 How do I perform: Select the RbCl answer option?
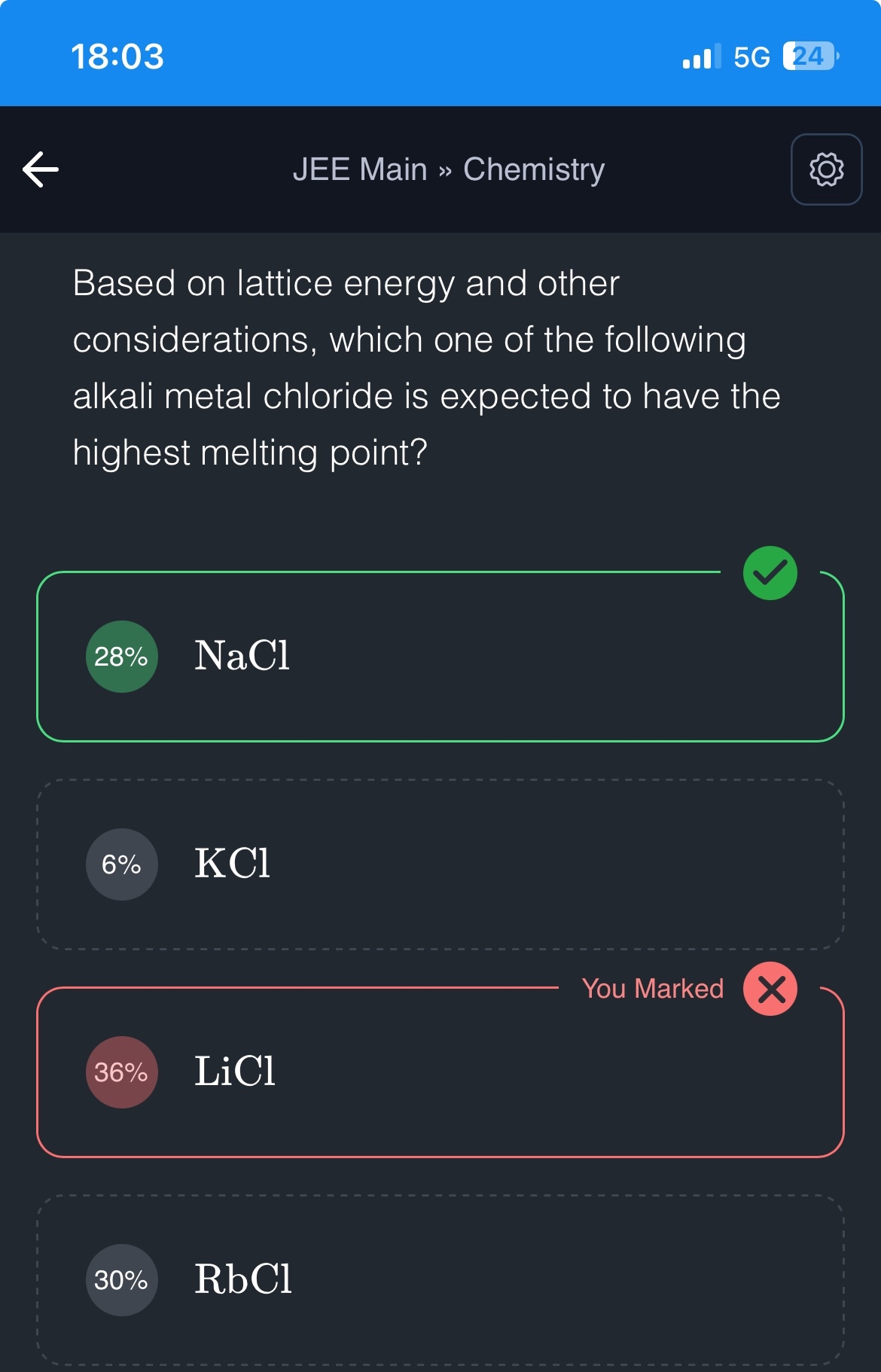[440, 1280]
